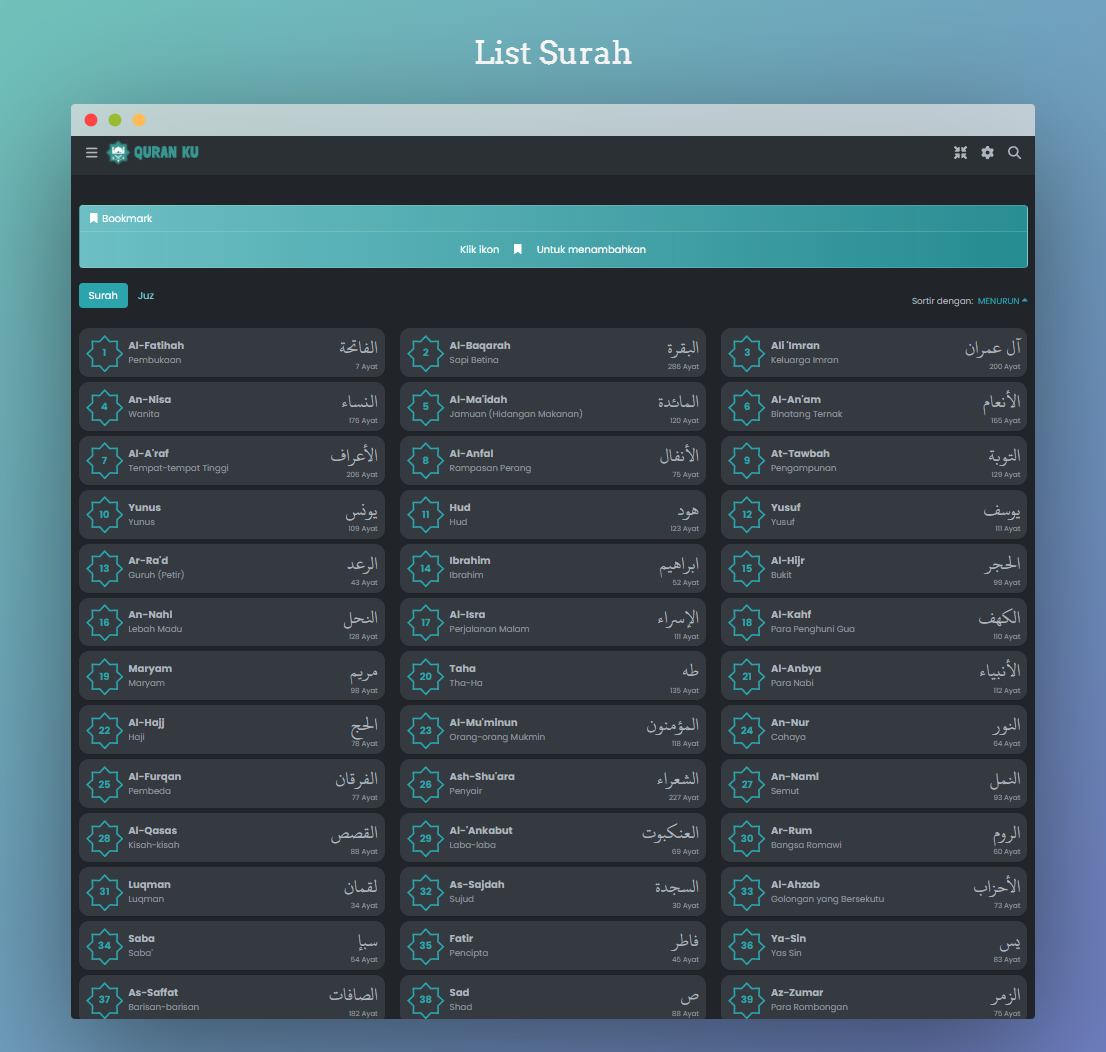Select the Surah tab

[103, 296]
